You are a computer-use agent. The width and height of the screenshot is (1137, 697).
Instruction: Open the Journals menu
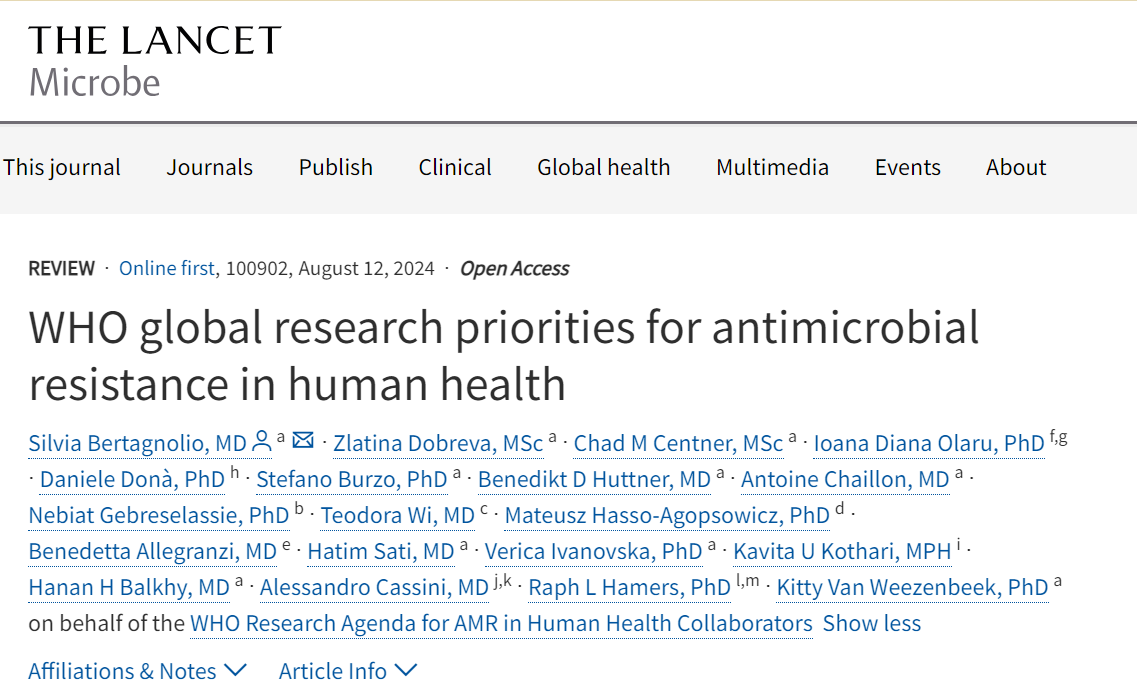coord(209,168)
